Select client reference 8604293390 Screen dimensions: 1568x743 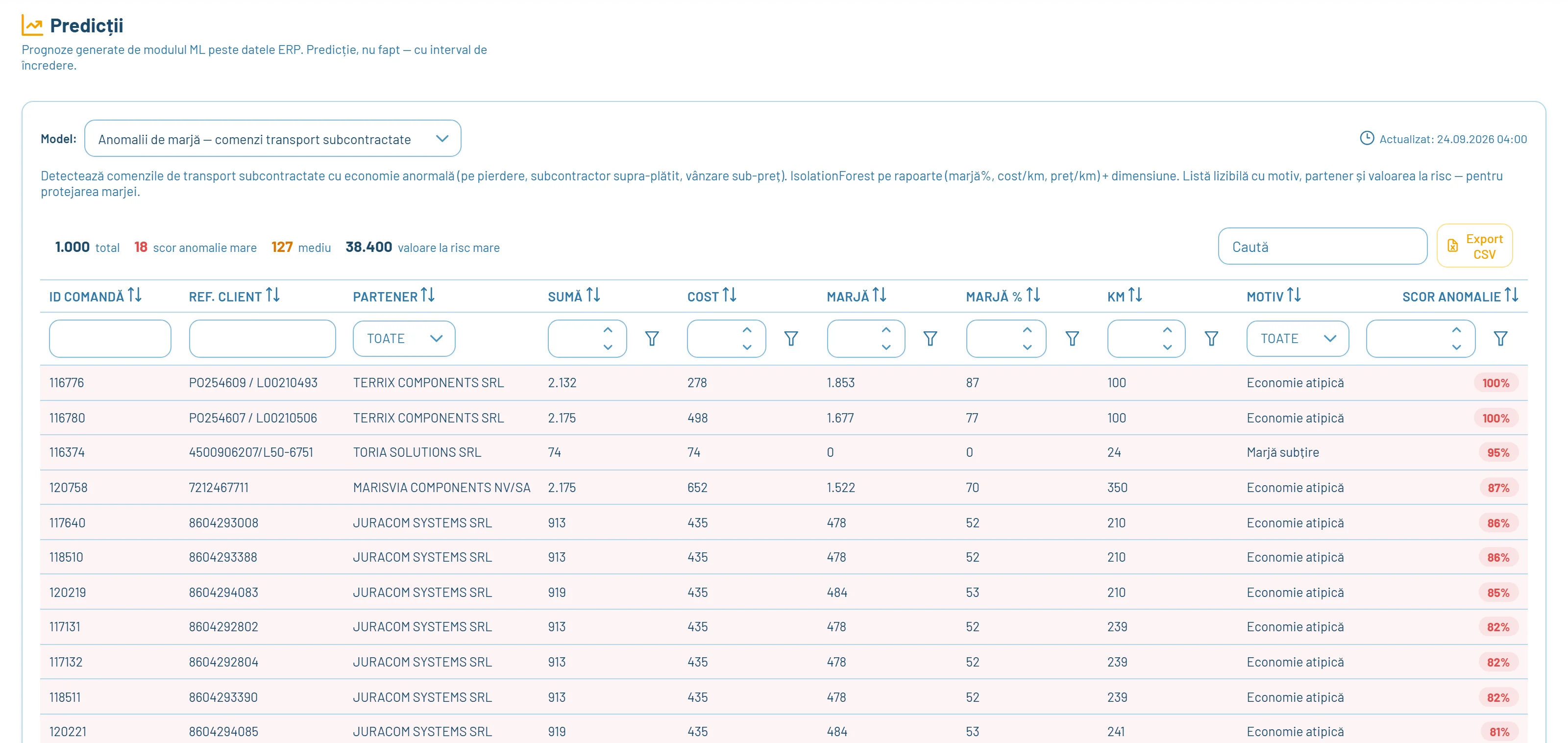pos(223,697)
